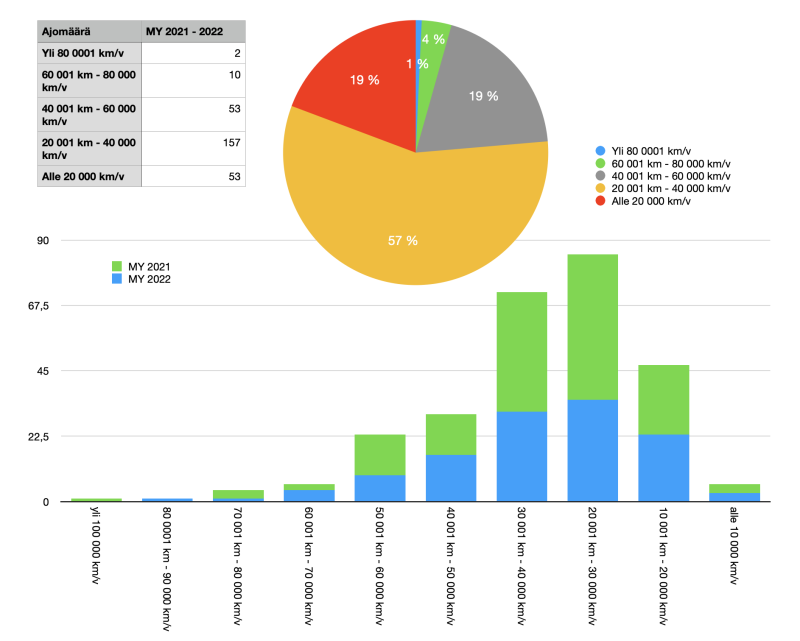Click the blue legend dot for Yli 80 0001 km/v
This screenshot has height=641, width=800.
tap(599, 150)
